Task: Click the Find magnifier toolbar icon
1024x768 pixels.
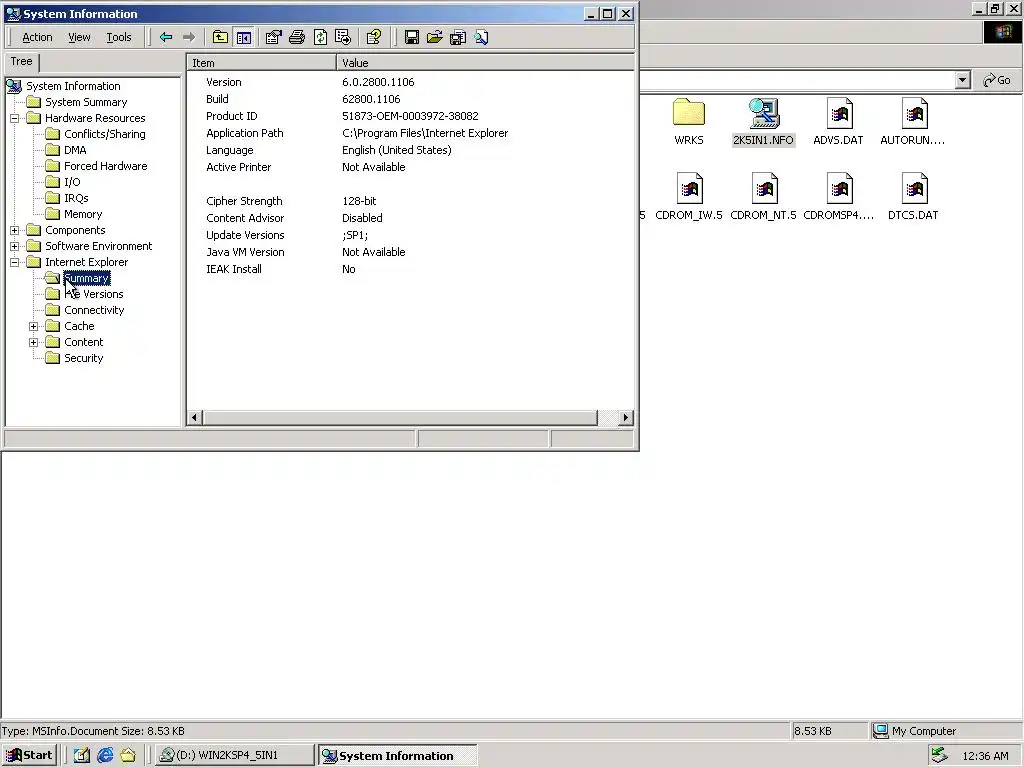Action: [481, 37]
